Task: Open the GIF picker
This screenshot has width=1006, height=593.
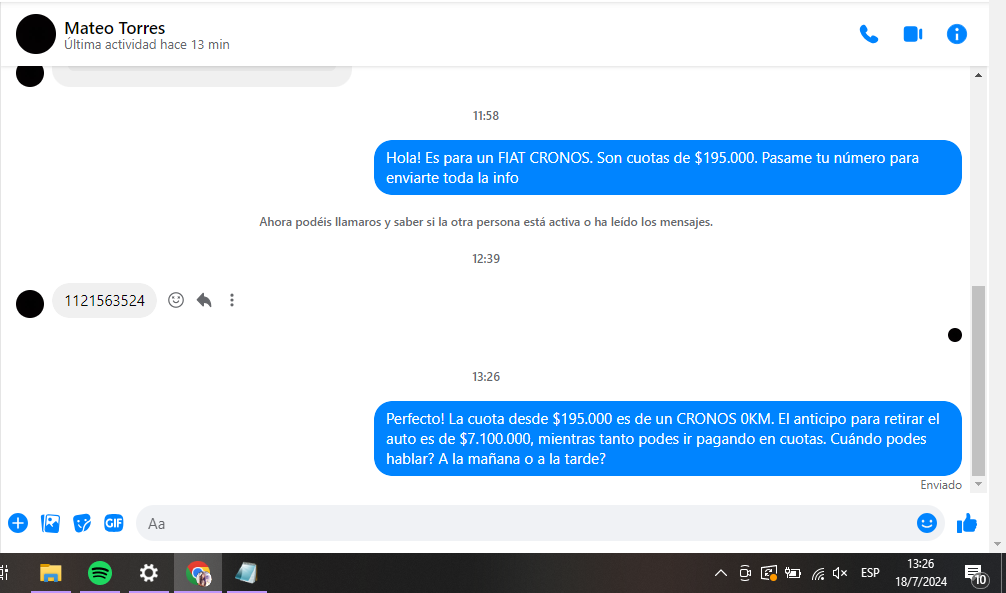Action: [114, 523]
